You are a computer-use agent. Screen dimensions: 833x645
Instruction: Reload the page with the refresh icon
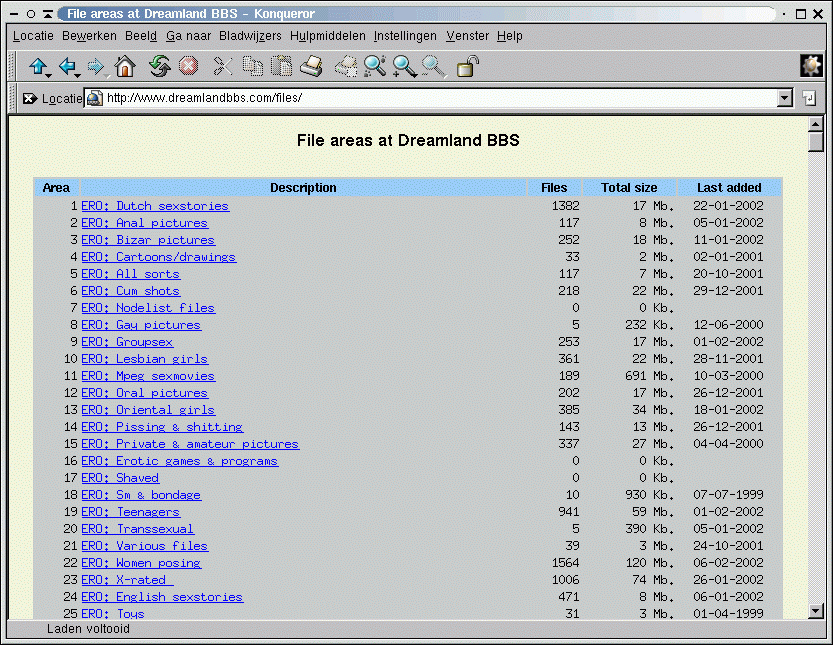159,67
